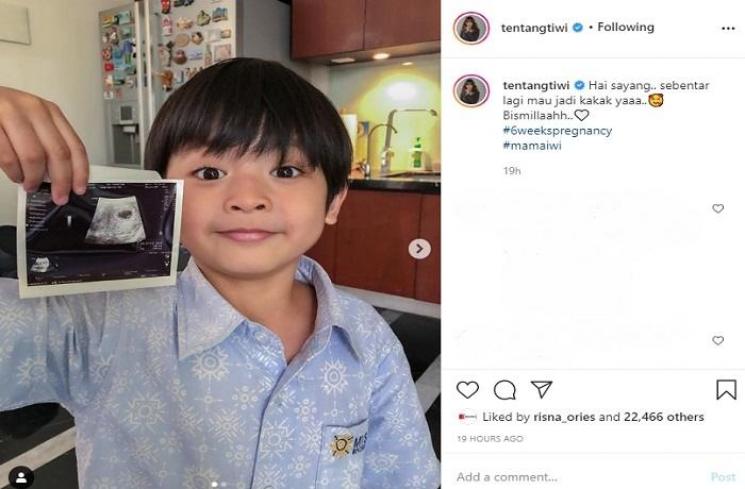Toggle the Following button
Viewport: 745px width, 489px height.
coord(626,27)
